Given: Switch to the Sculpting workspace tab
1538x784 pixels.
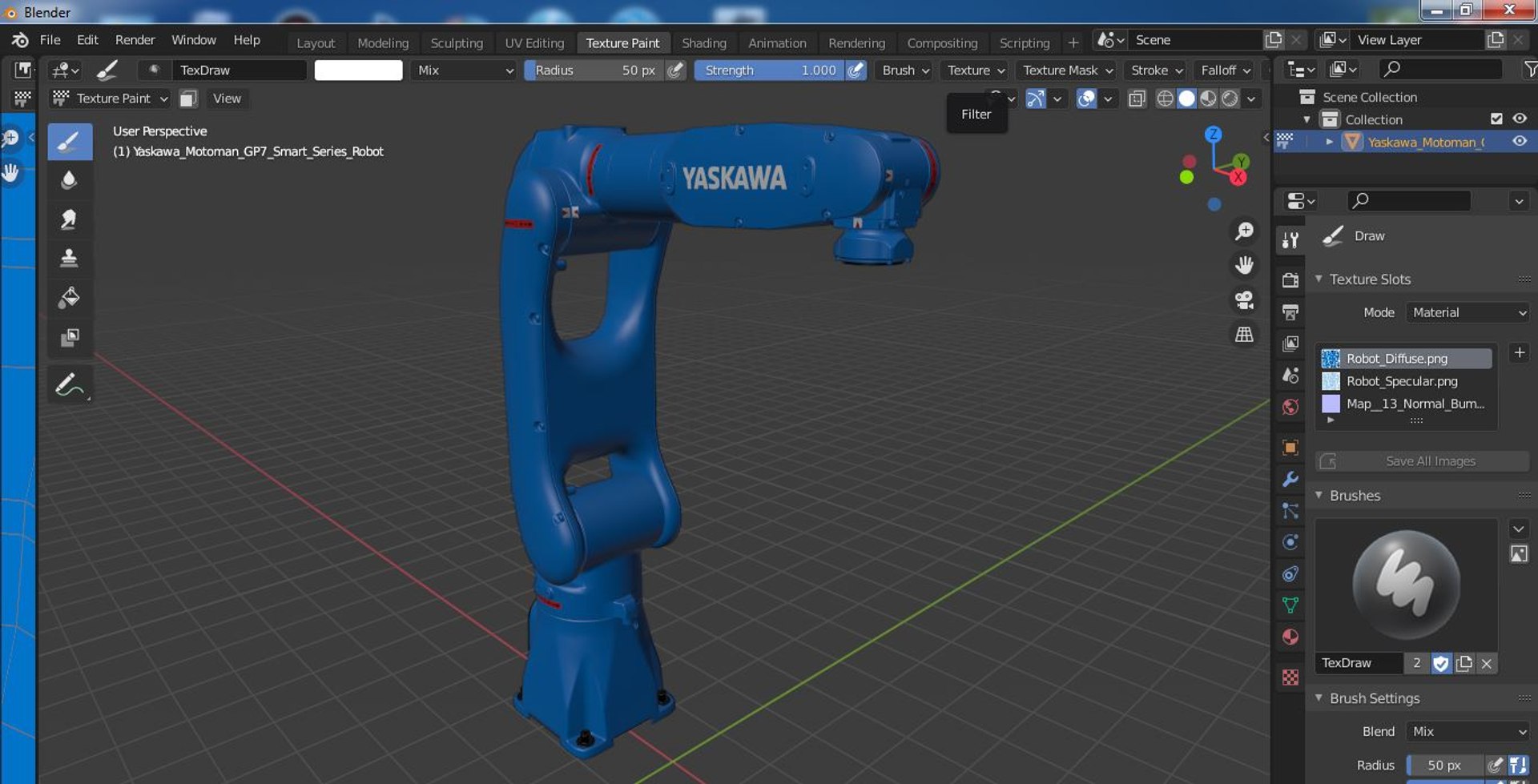Looking at the screenshot, I should coord(457,43).
